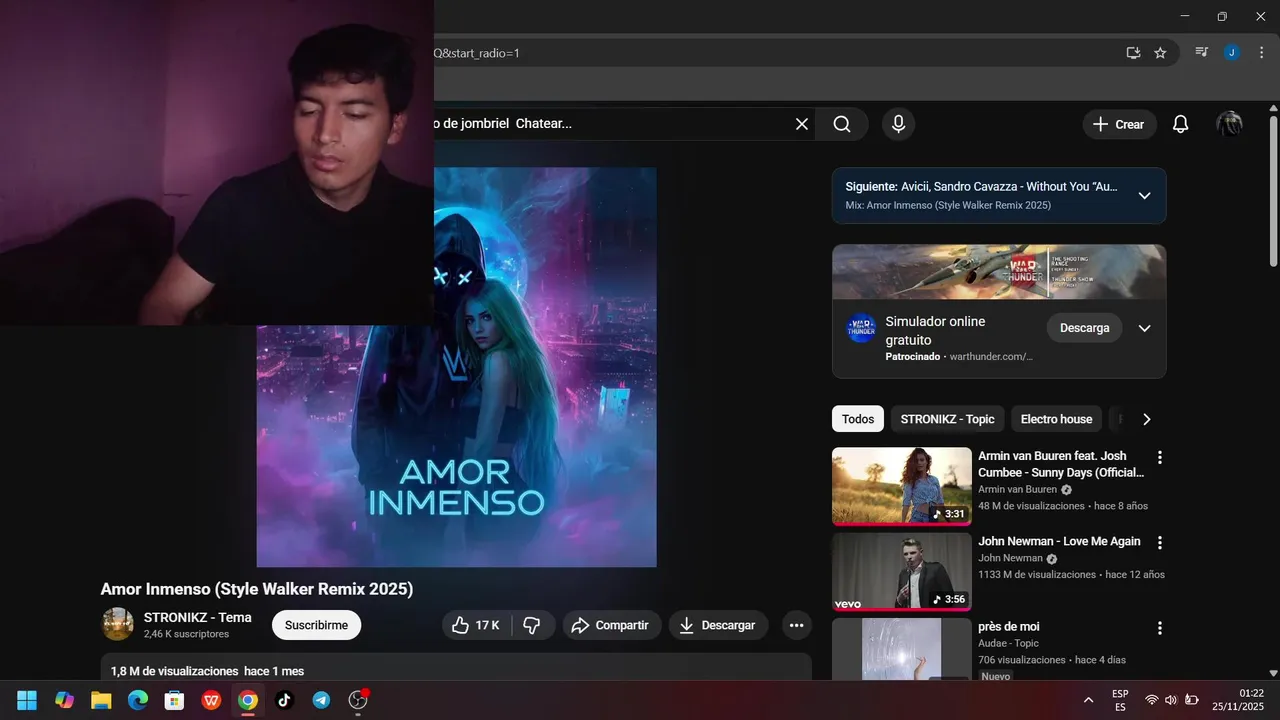Select the Electro house chip
This screenshot has width=1280, height=720.
[x=1056, y=419]
